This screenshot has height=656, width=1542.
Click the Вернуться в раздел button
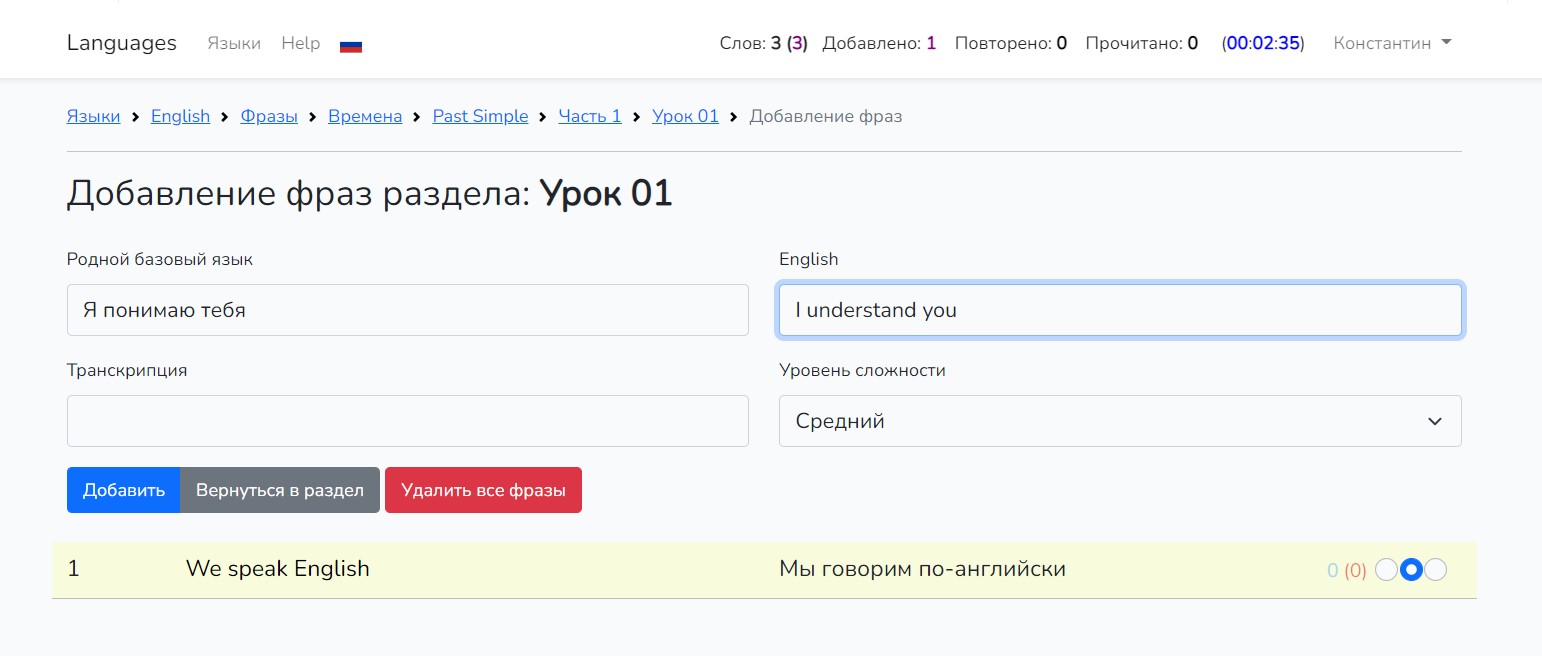280,490
